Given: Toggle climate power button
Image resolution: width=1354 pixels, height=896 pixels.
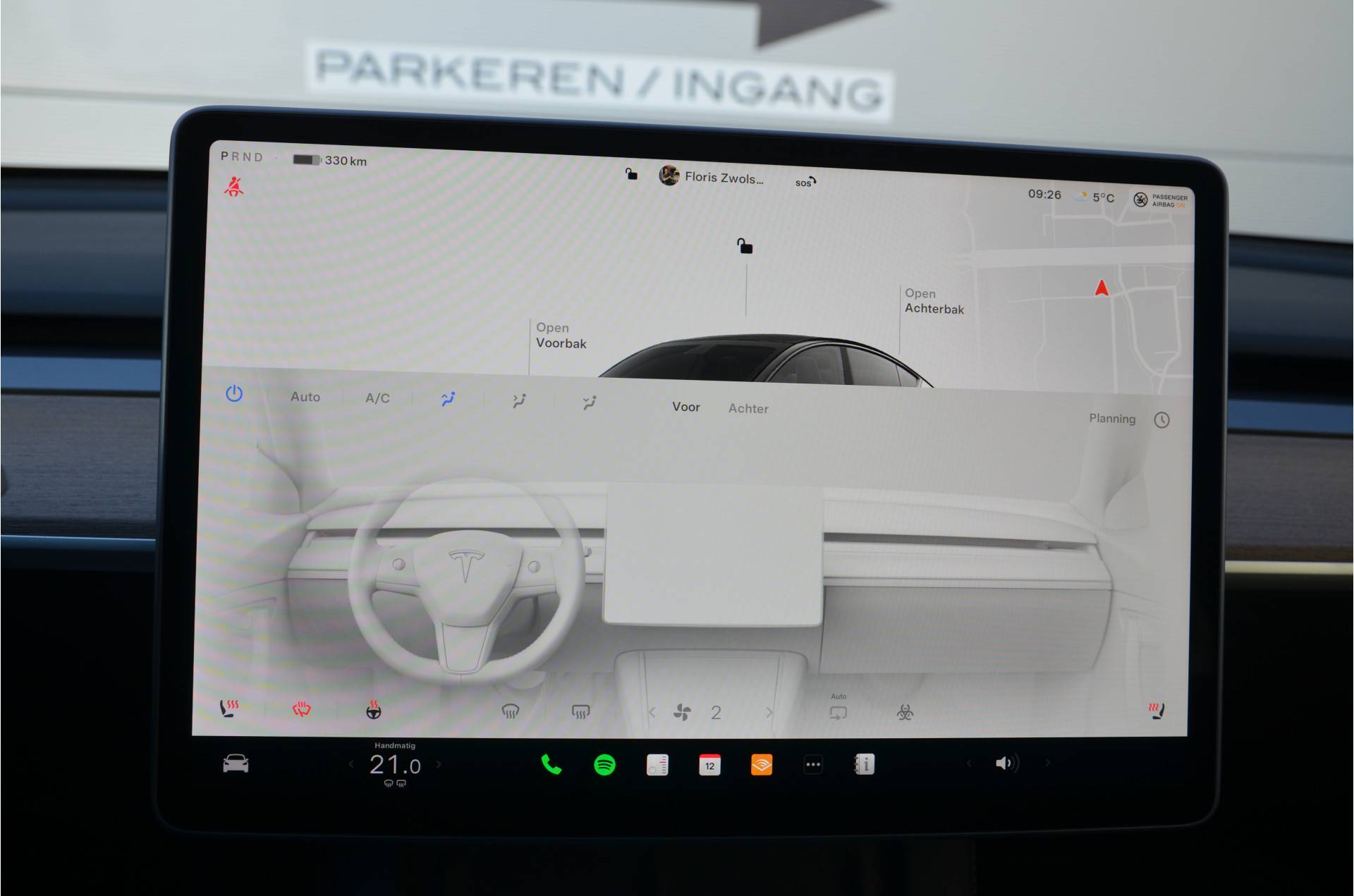Looking at the screenshot, I should point(234,394).
